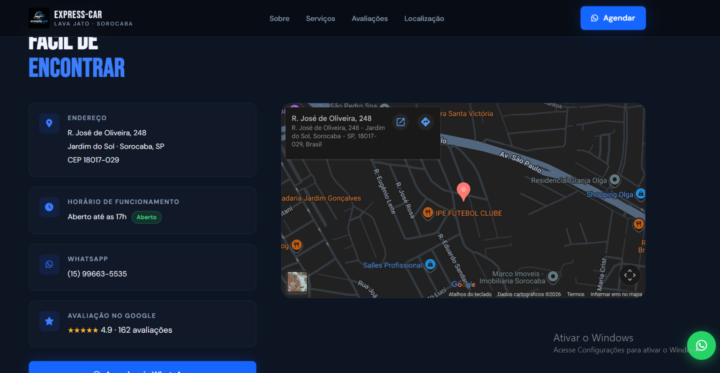Viewport: 720px width, 373px height.
Task: Open the Avaliações nav link
Action: (x=370, y=19)
